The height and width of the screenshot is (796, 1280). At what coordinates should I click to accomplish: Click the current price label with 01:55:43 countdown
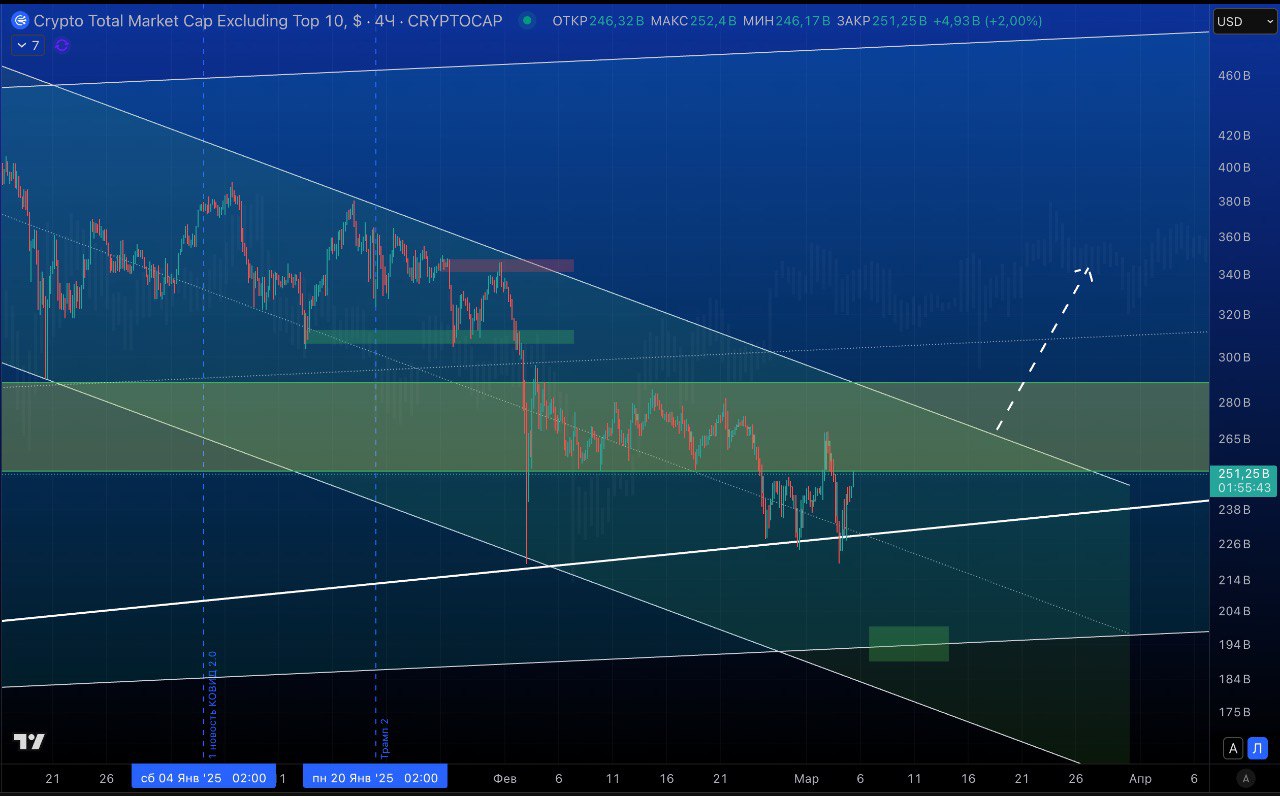click(1244, 480)
